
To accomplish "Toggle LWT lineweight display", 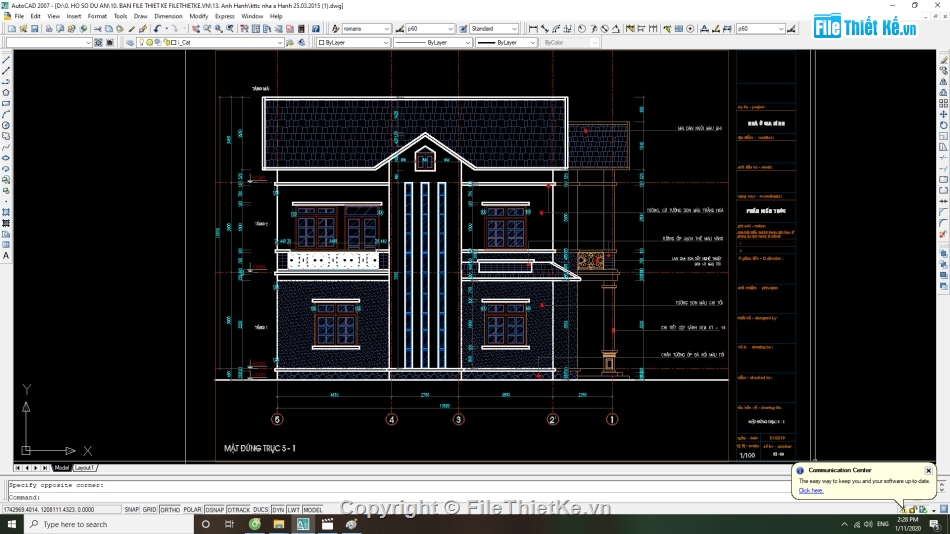I will (294, 510).
